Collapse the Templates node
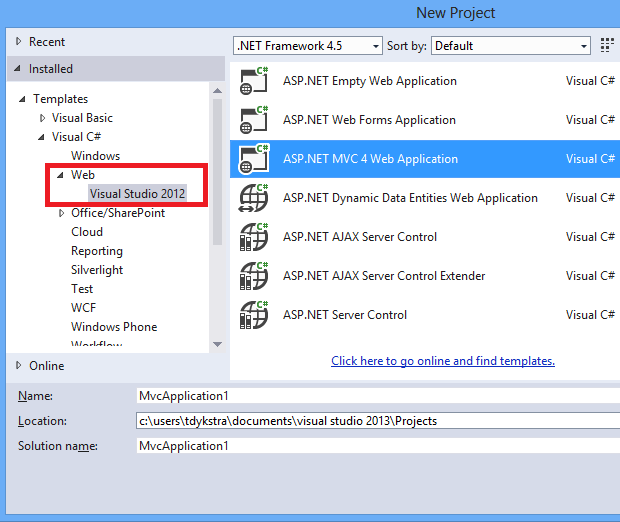620x522 pixels. click(x=22, y=99)
